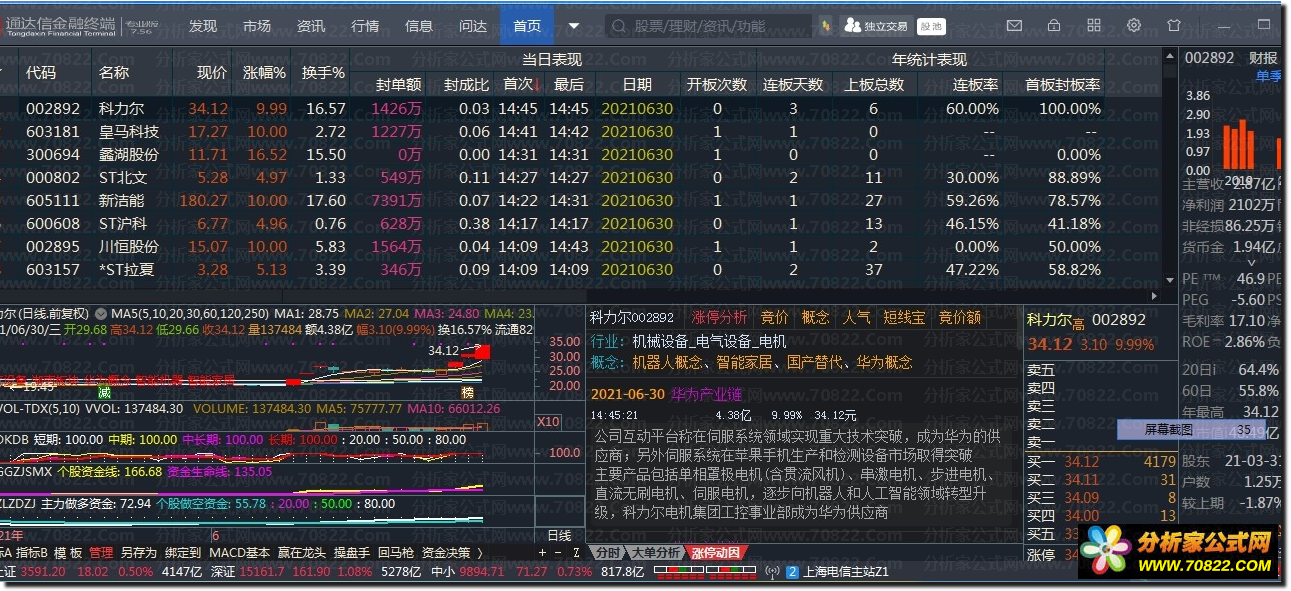Click the signal strength icon in status bar
Viewport: 1291px width, 591px height.
pos(772,572)
